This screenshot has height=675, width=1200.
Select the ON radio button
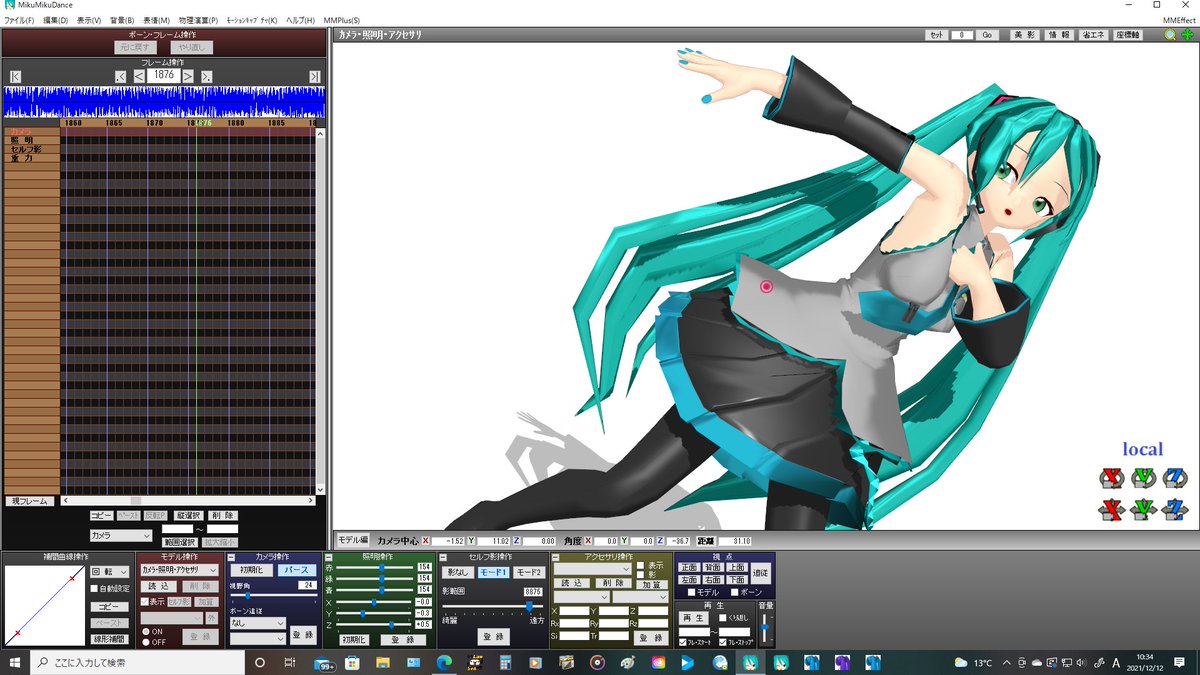point(145,631)
